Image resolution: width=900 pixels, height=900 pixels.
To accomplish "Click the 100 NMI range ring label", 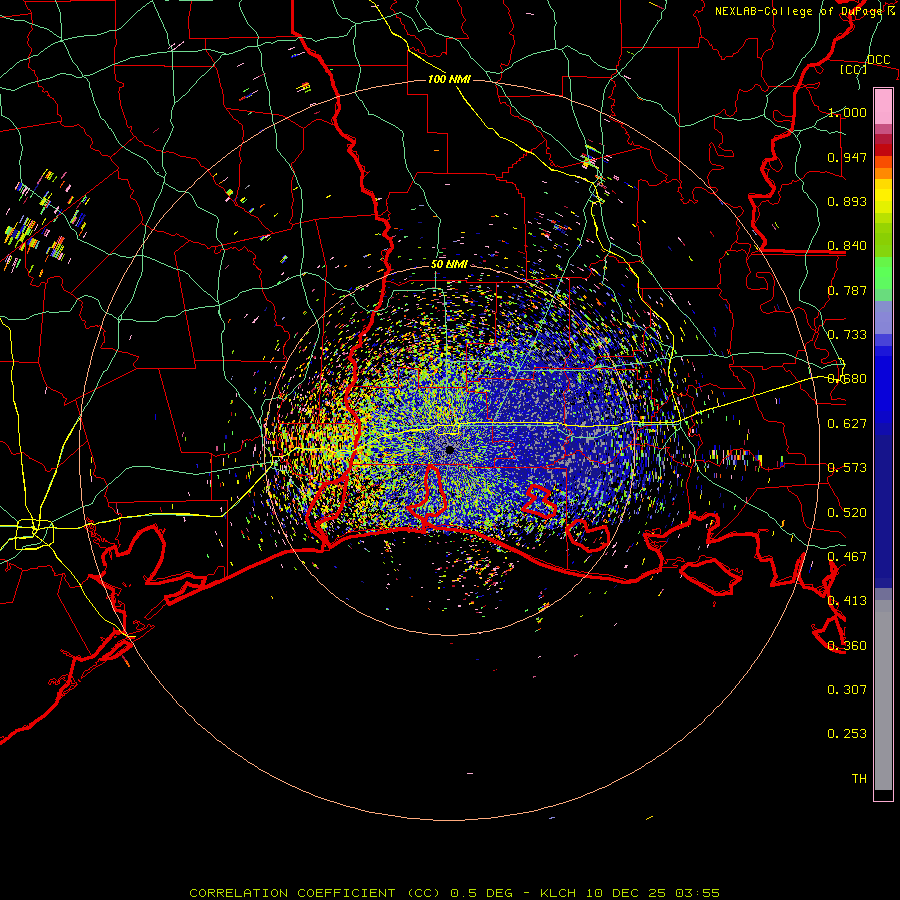I will (449, 79).
